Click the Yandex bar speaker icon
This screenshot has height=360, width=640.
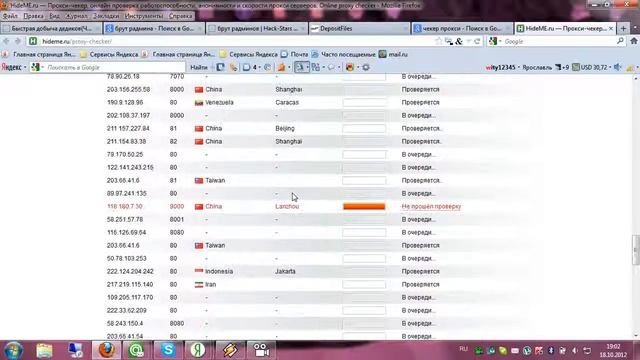618,67
